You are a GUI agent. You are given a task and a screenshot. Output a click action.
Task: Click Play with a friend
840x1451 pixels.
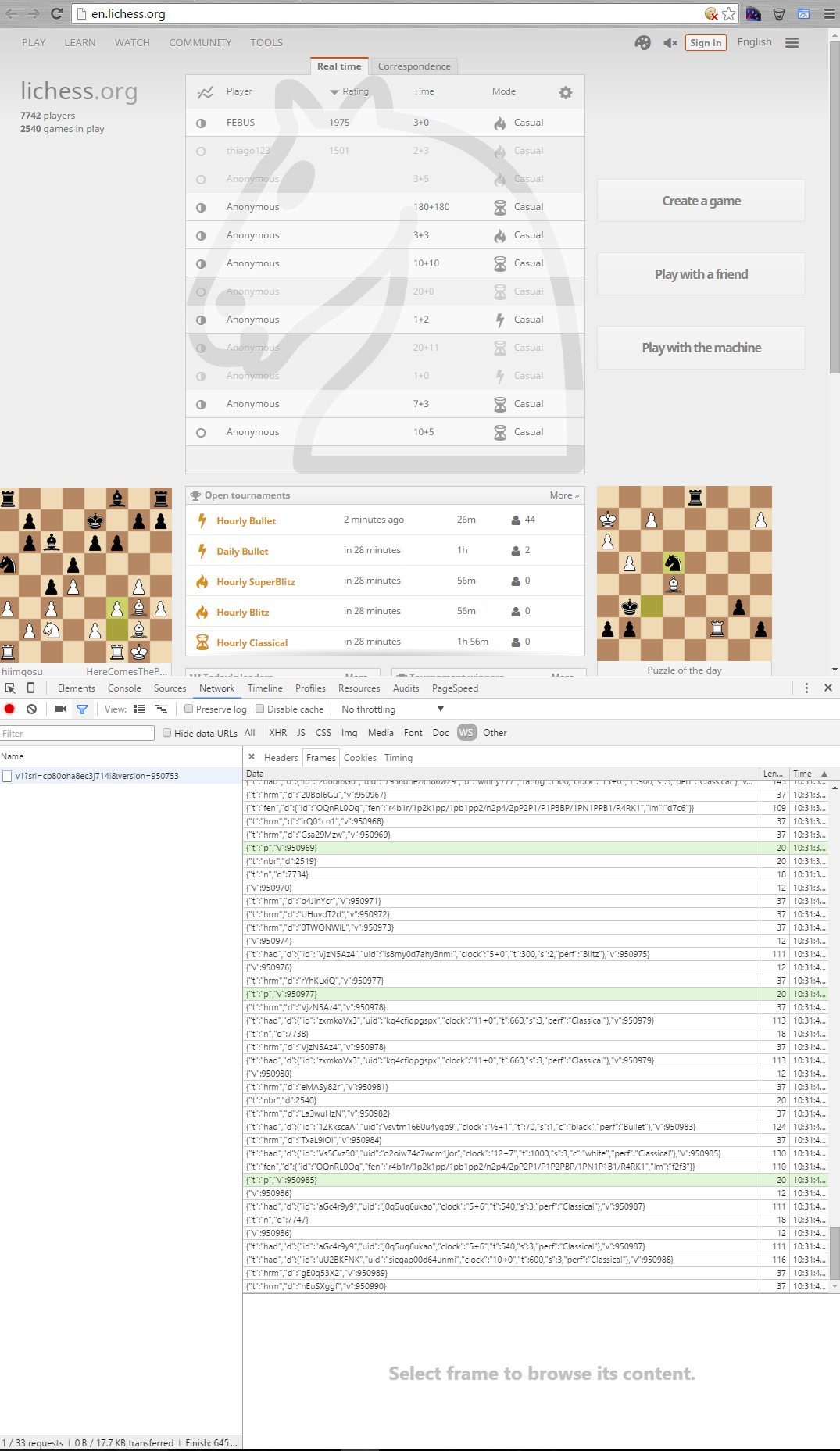701,274
